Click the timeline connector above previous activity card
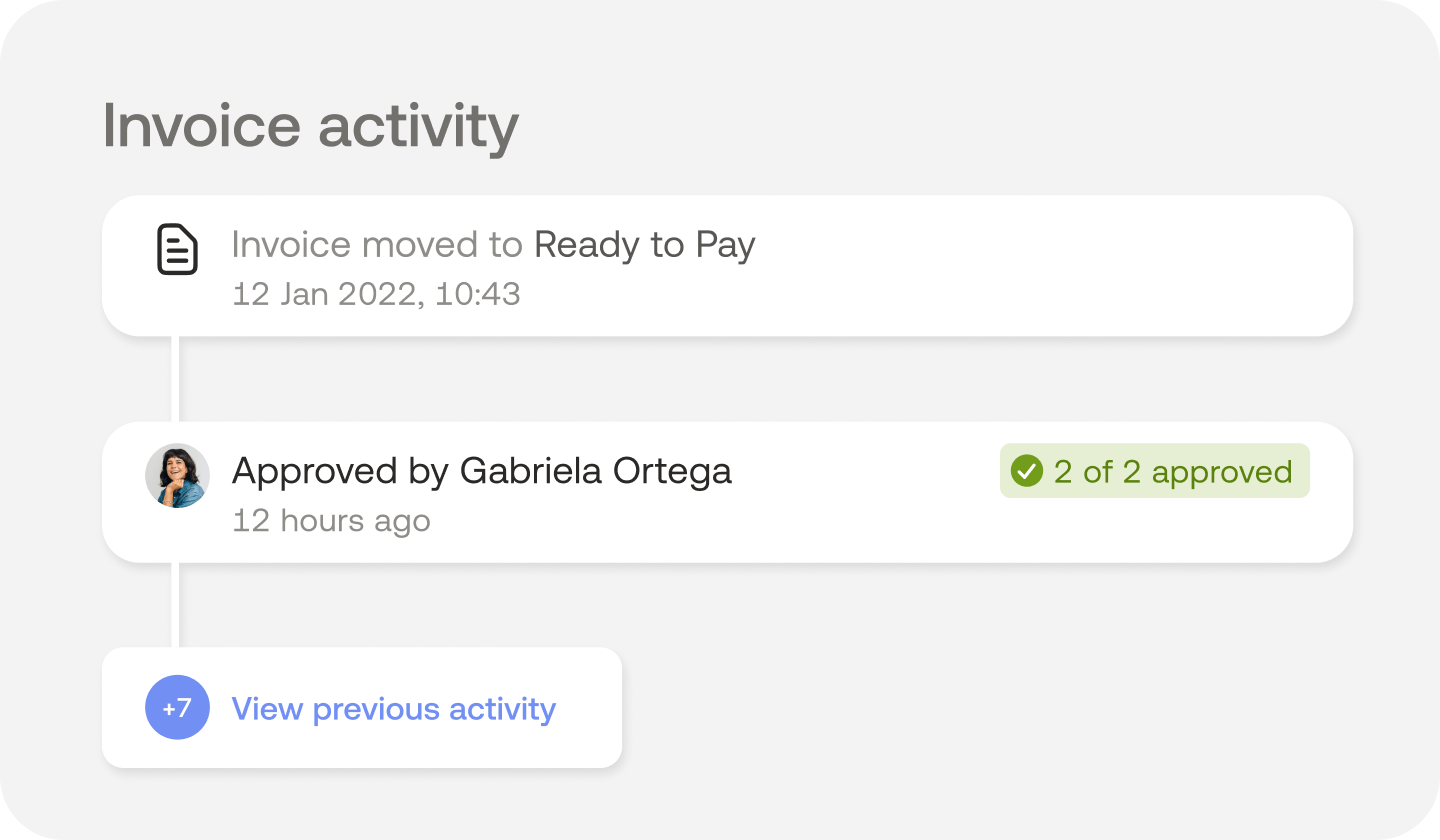1440x840 pixels. pos(176,604)
